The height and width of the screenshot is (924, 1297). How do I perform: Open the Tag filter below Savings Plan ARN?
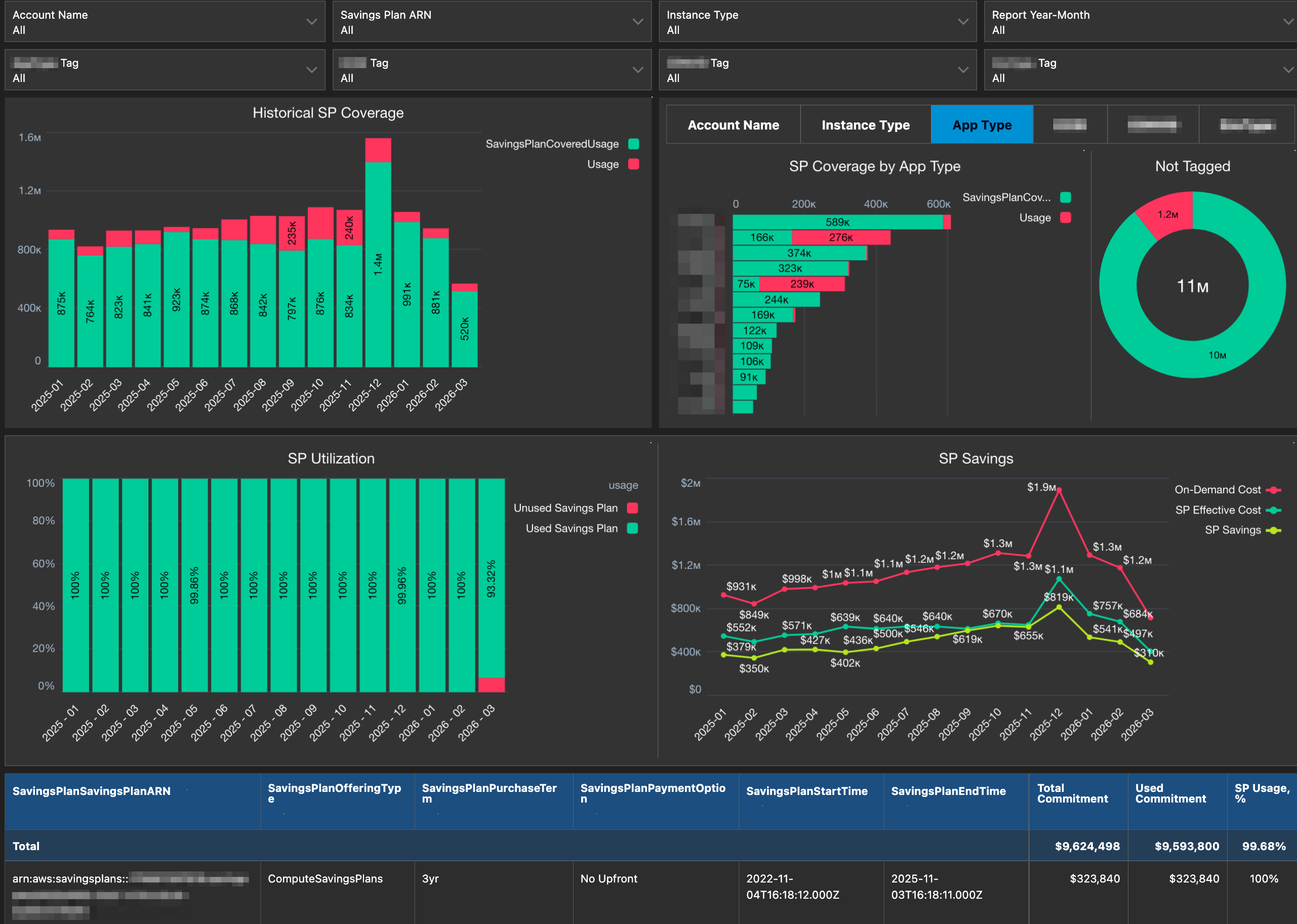(492, 70)
